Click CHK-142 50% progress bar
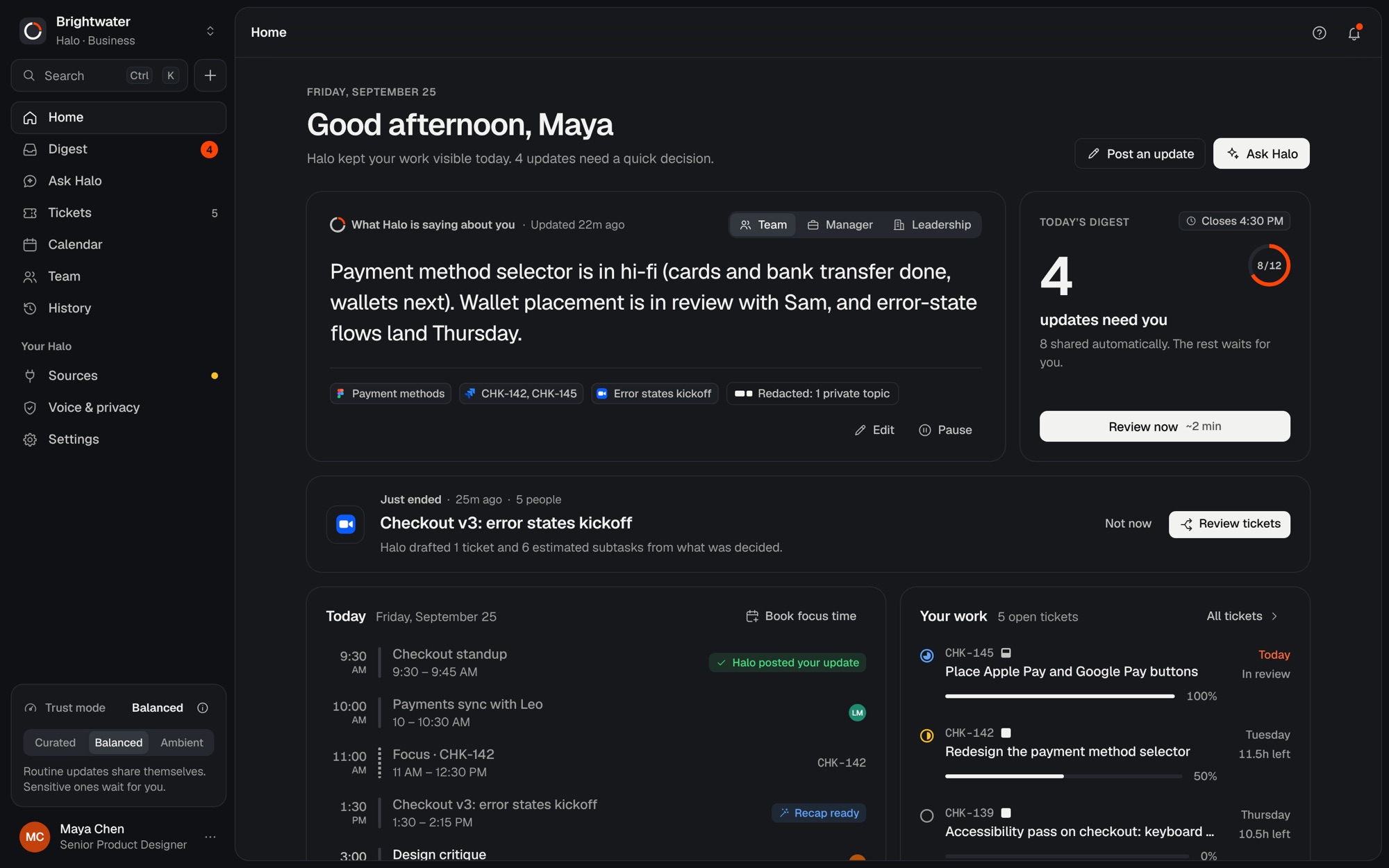This screenshot has width=1389, height=868. coord(1063,776)
